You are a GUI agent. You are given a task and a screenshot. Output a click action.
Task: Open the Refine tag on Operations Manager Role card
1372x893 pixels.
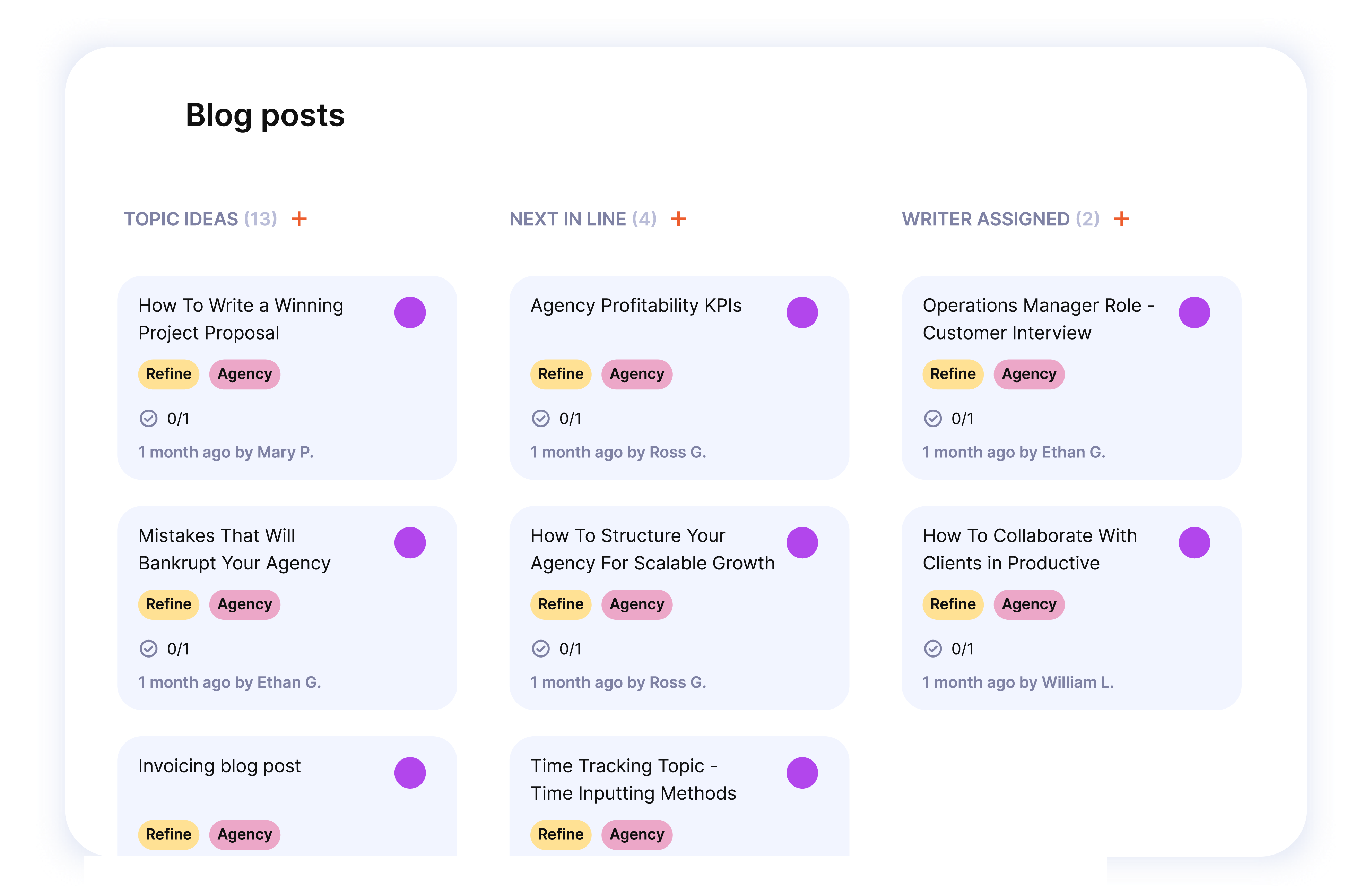(x=953, y=375)
